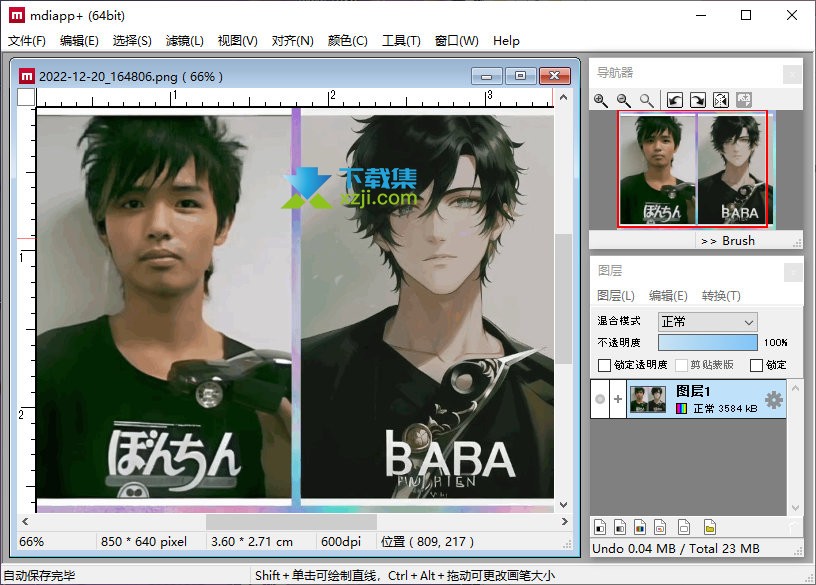Zoom in with the navigator magnifier plus
The width and height of the screenshot is (816, 585).
(601, 100)
